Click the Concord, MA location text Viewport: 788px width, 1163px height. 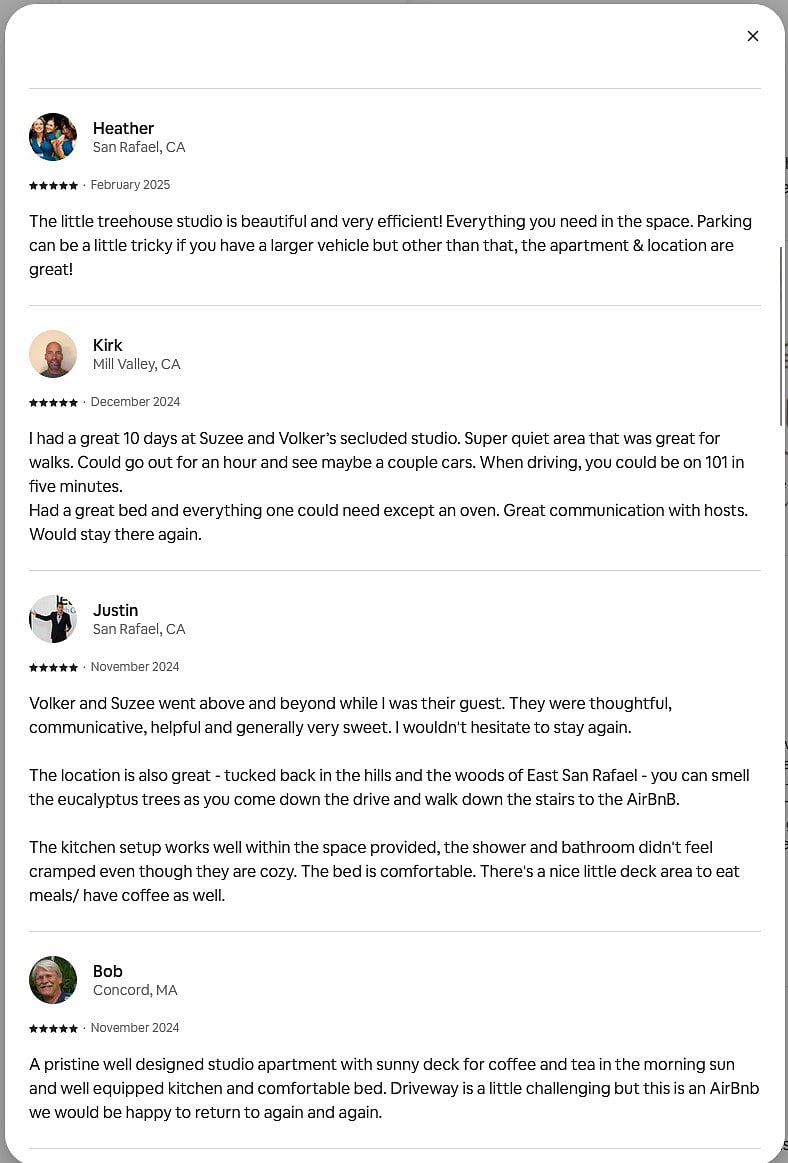point(135,990)
